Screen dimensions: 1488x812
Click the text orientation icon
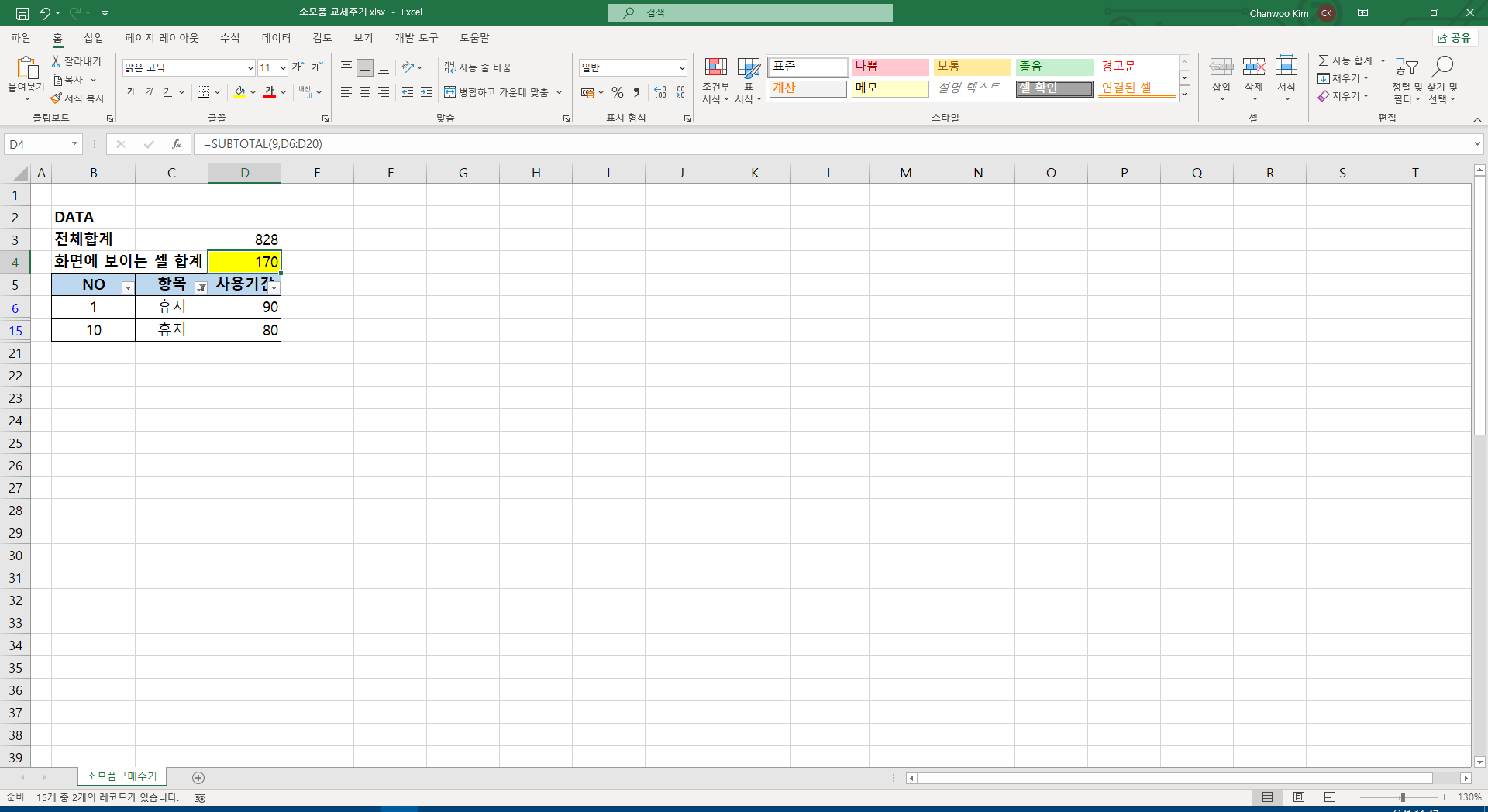[x=408, y=67]
